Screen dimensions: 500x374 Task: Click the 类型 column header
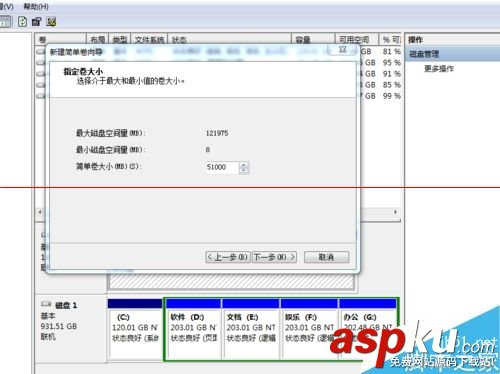(119, 40)
